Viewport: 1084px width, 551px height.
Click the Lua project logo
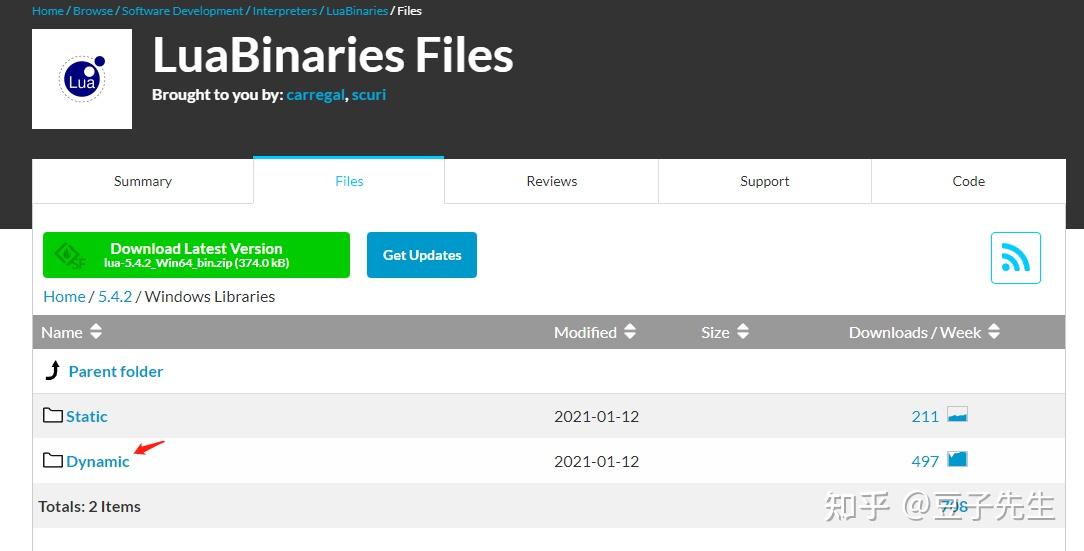point(82,79)
